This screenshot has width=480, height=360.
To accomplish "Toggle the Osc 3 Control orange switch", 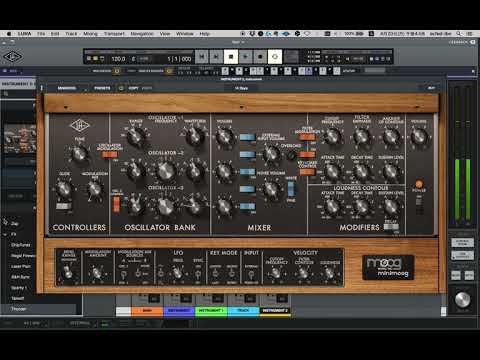I will 116,204.
